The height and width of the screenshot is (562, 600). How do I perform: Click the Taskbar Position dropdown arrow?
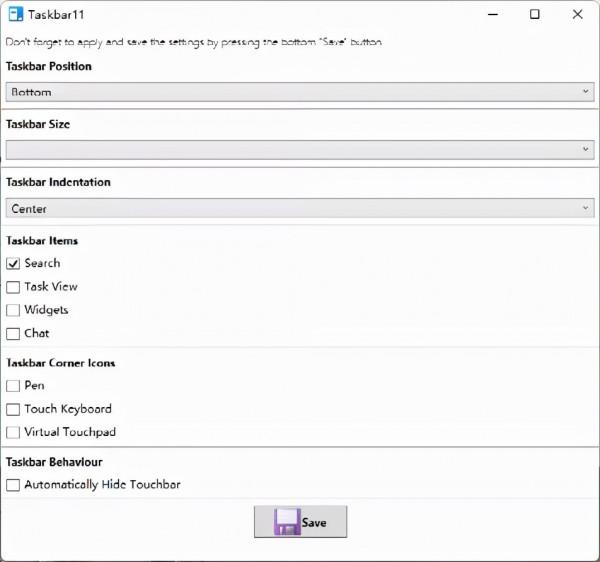(x=586, y=92)
